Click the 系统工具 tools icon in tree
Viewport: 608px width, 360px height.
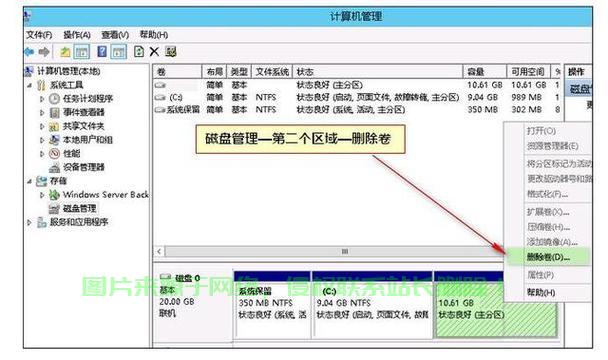41,85
